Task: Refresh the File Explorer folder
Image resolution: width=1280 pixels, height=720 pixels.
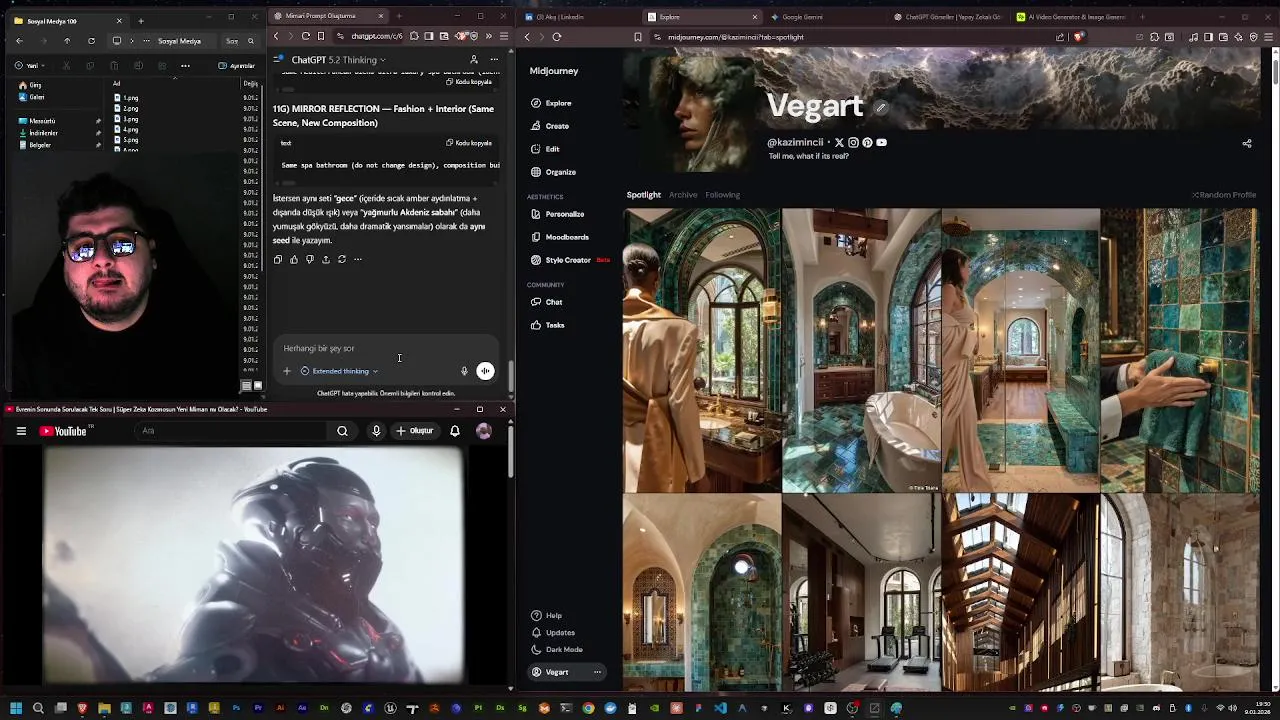Action: (91, 41)
